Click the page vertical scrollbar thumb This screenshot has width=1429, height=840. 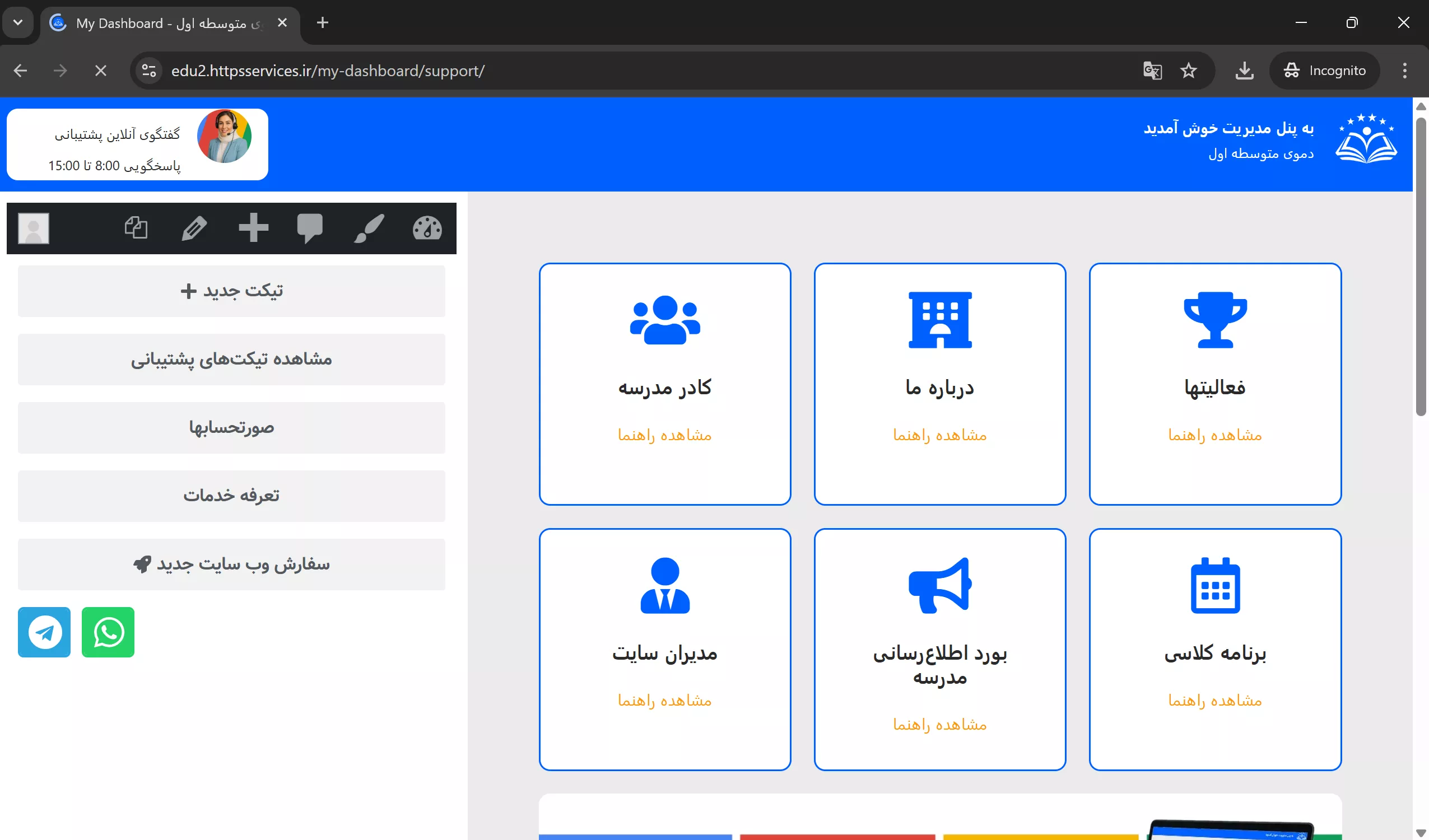[1421, 267]
